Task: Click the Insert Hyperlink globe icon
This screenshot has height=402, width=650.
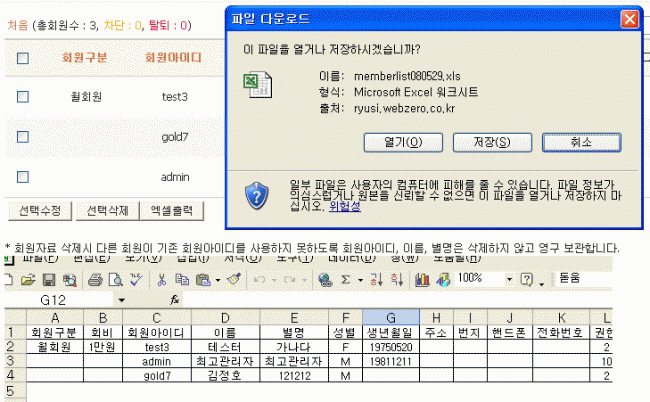Action: coord(325,280)
